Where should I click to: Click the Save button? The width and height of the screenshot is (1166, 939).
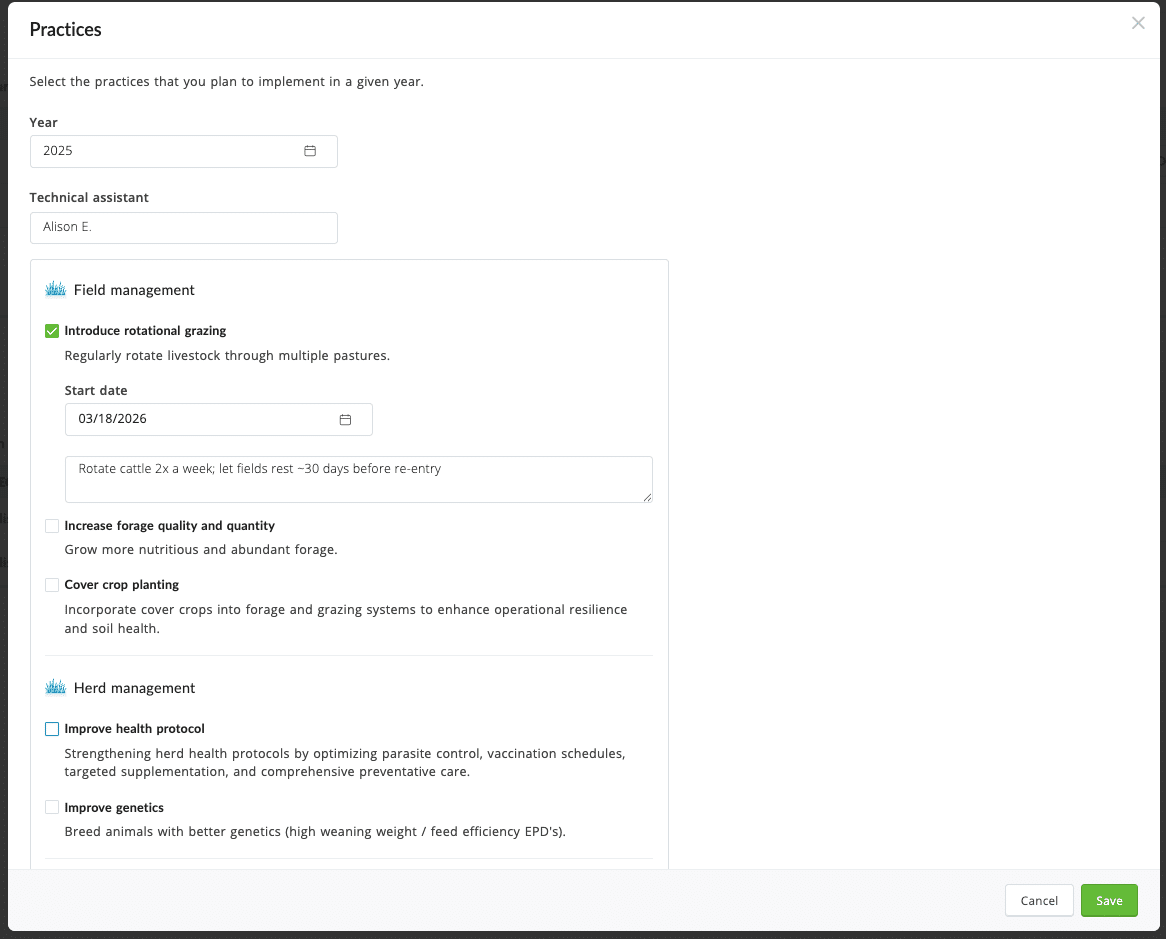pos(1109,900)
